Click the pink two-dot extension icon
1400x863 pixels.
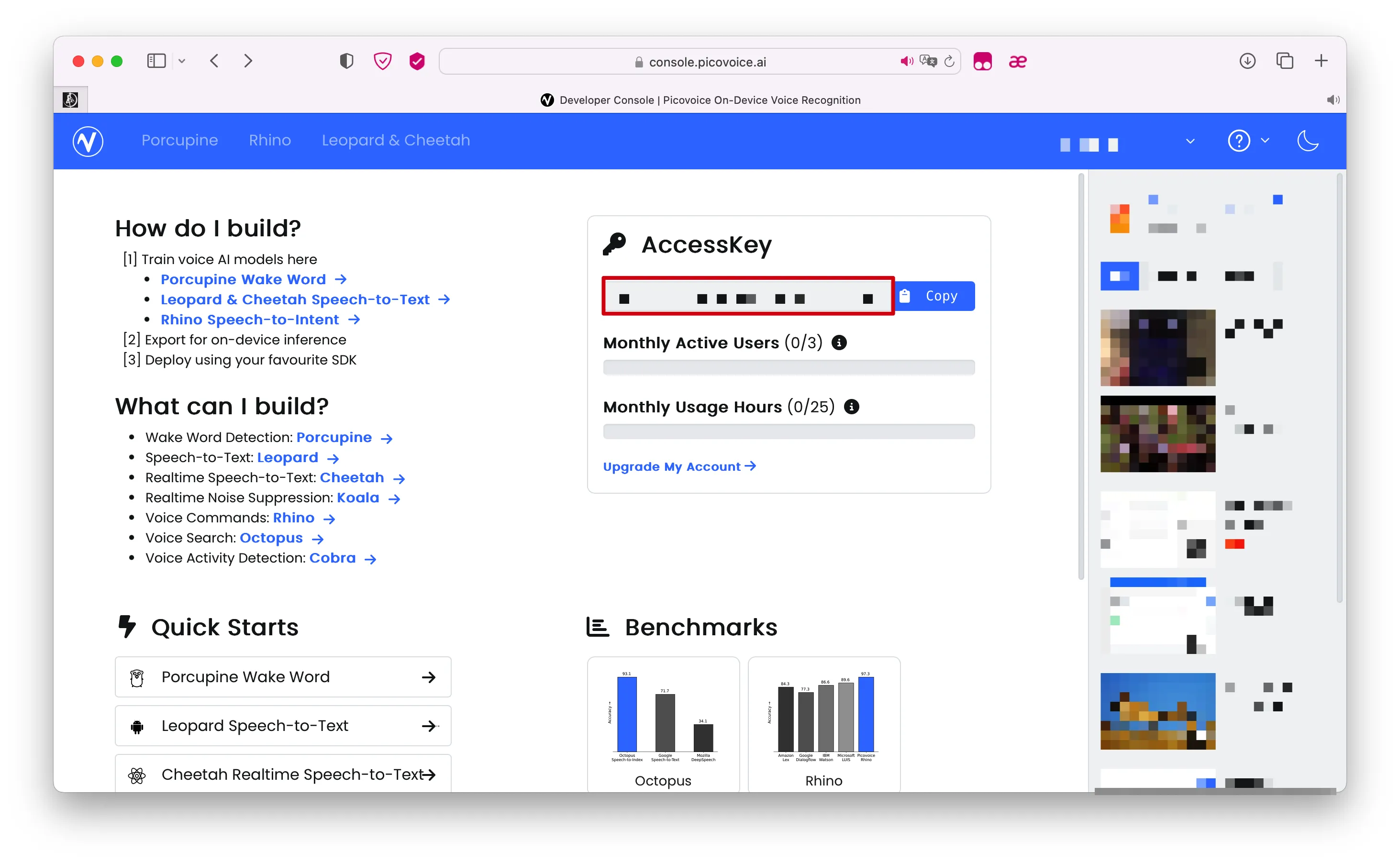click(982, 61)
